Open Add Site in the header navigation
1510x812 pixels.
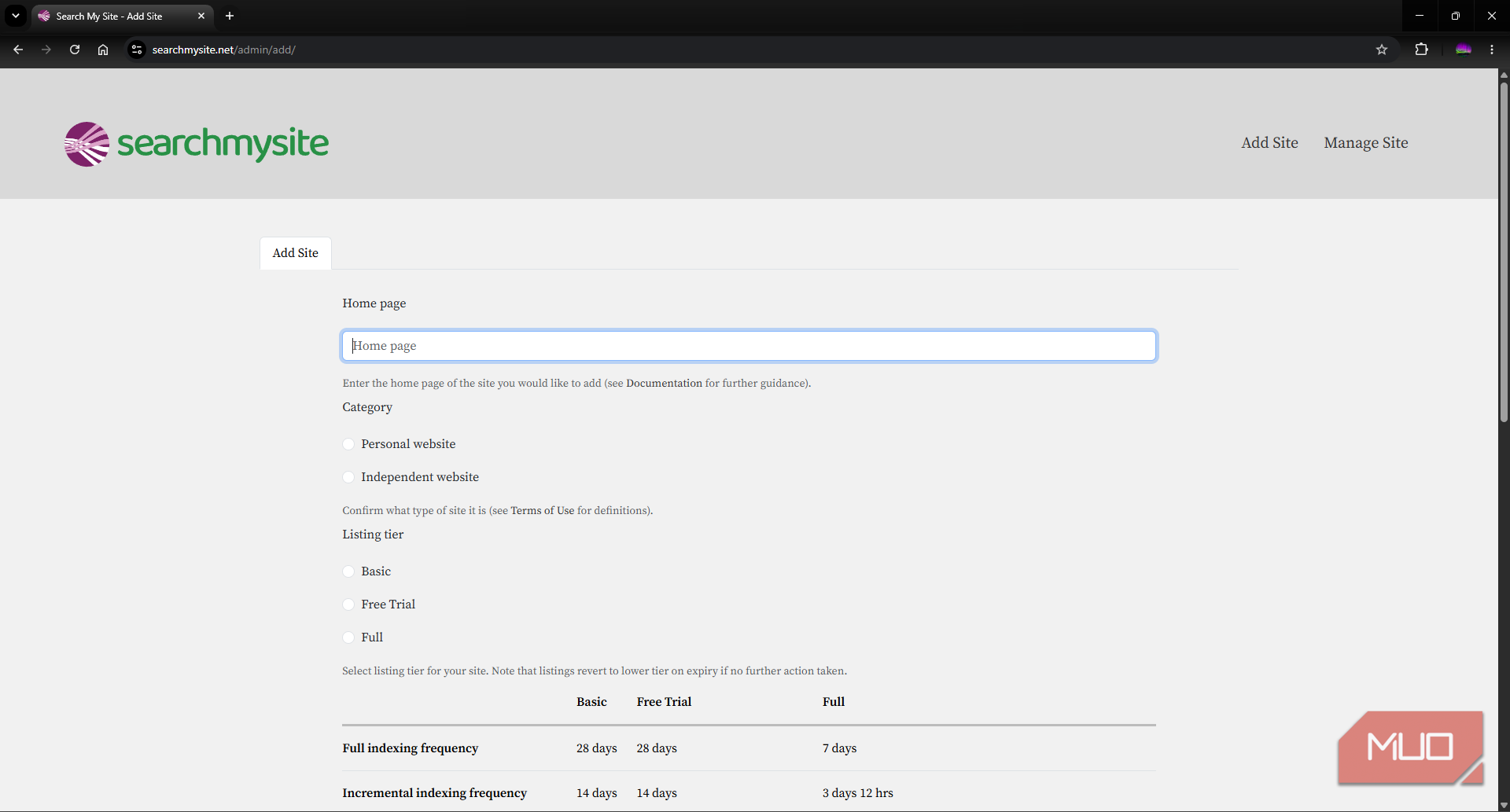[x=1269, y=143]
